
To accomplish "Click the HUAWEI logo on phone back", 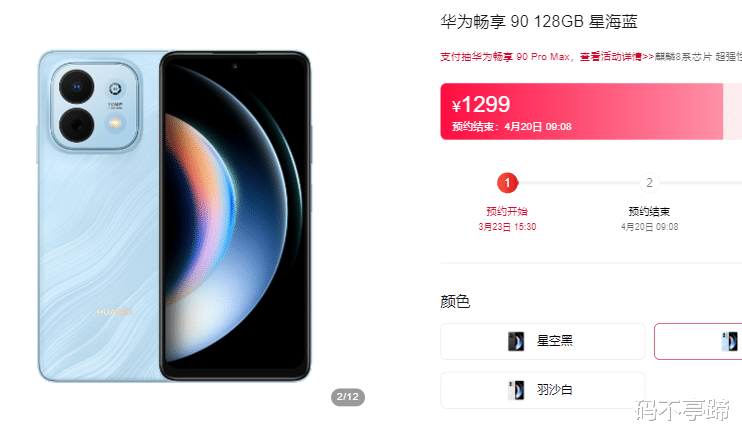I will tap(114, 312).
